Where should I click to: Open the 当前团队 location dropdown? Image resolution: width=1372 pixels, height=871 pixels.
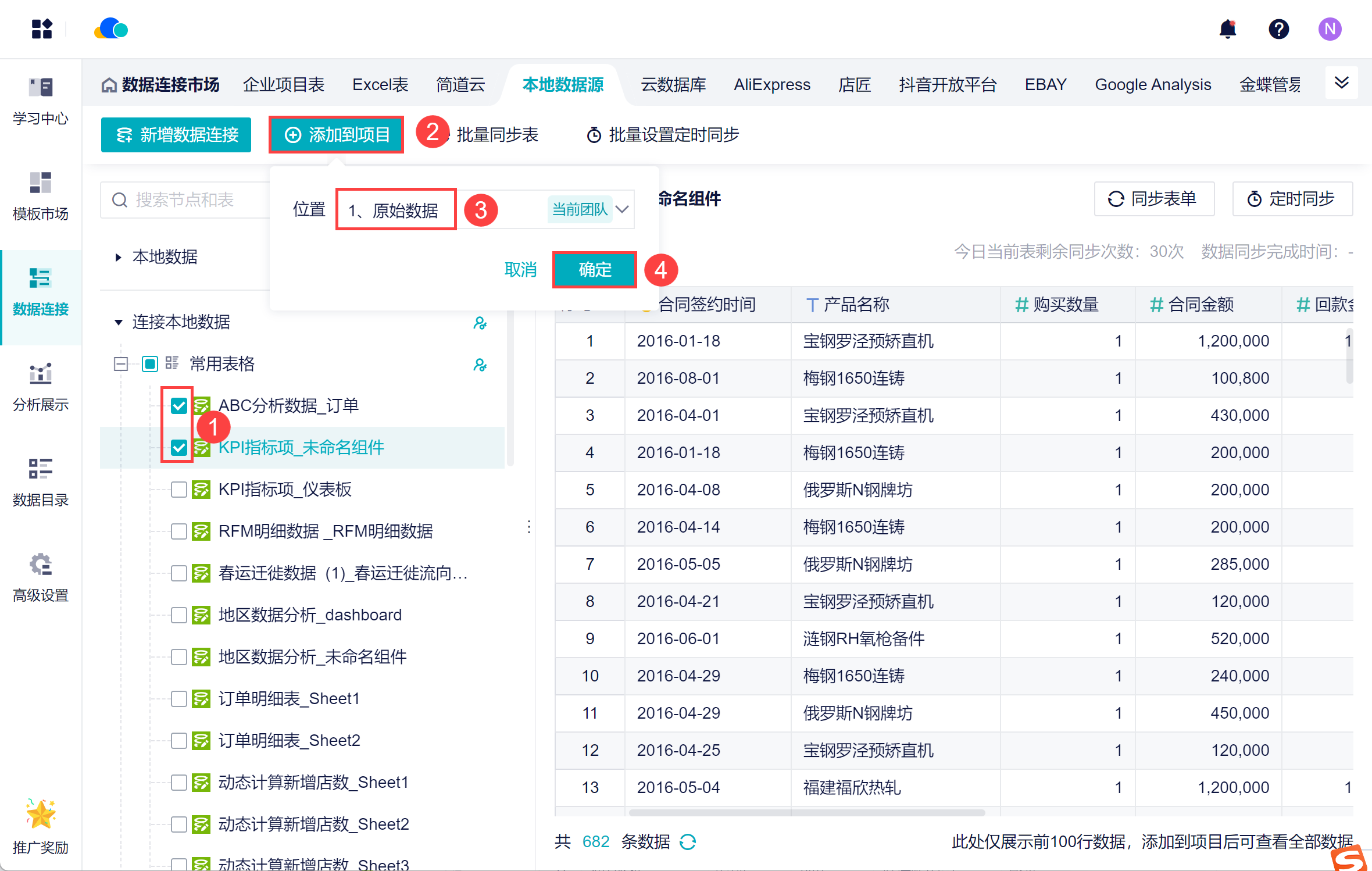[x=622, y=209]
